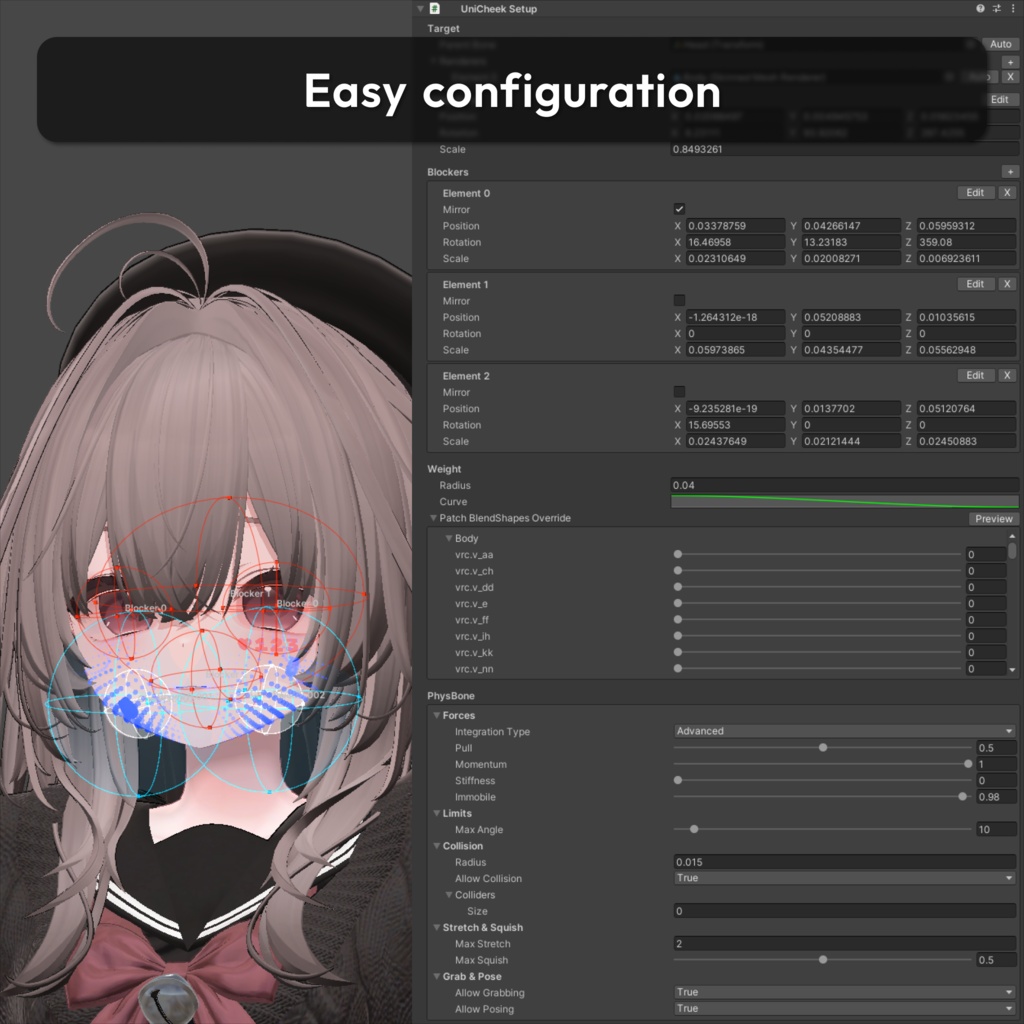Screen dimensions: 1024x1024
Task: Open the component preset settings icon
Action: 997,8
